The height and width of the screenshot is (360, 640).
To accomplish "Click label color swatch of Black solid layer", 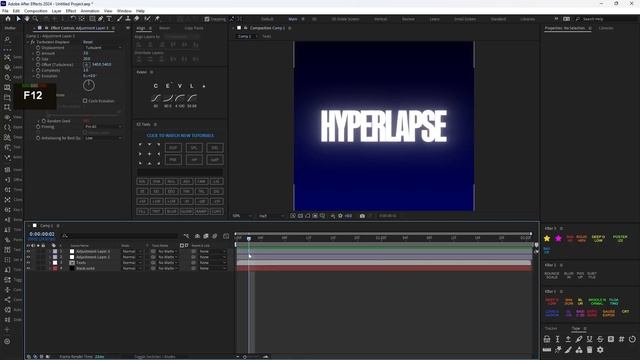I will click(x=55, y=269).
